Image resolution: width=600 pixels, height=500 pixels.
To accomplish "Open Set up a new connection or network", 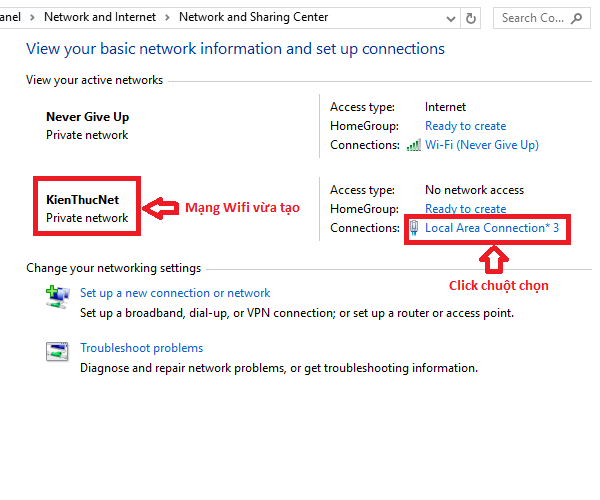I will click(175, 293).
